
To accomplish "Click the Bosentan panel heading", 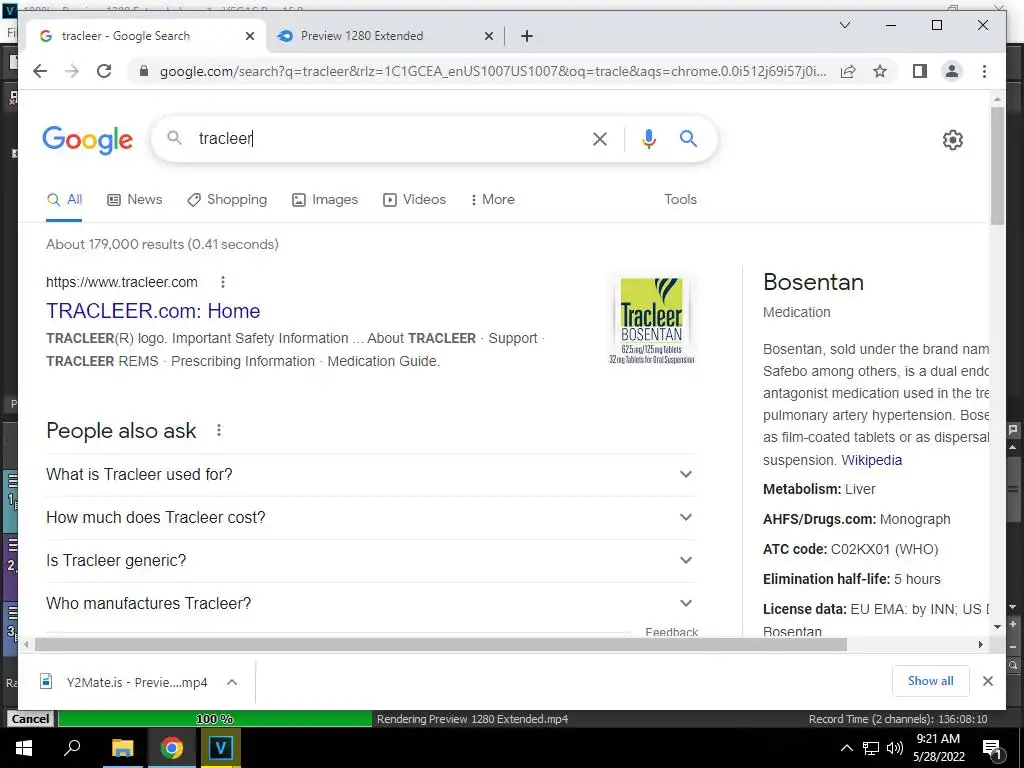I will (x=813, y=282).
